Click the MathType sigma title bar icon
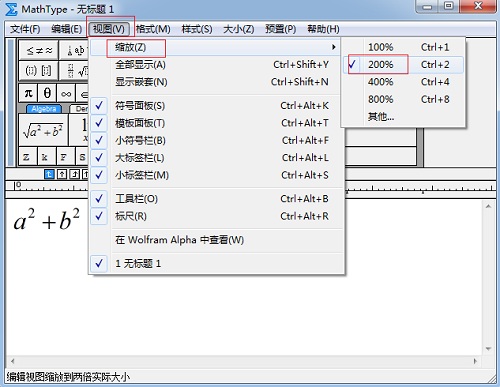Screen dimensions: 500x387 pyautogui.click(x=11, y=9)
